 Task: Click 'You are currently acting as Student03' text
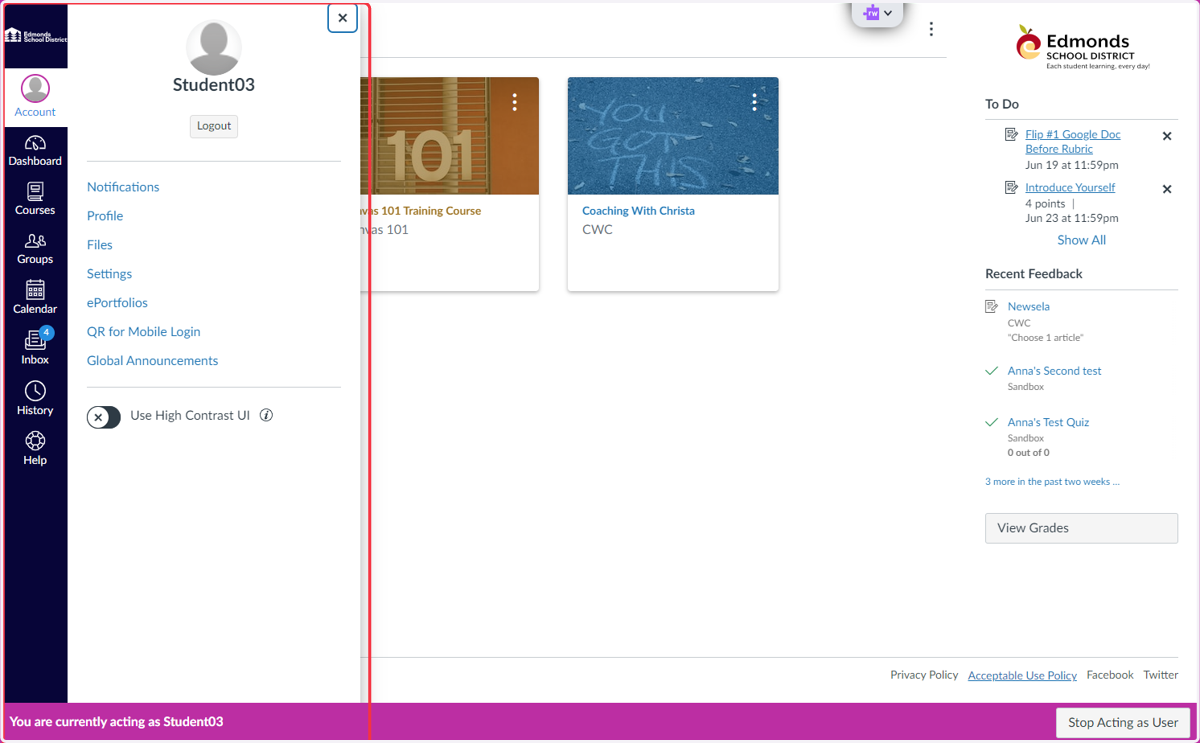point(116,722)
